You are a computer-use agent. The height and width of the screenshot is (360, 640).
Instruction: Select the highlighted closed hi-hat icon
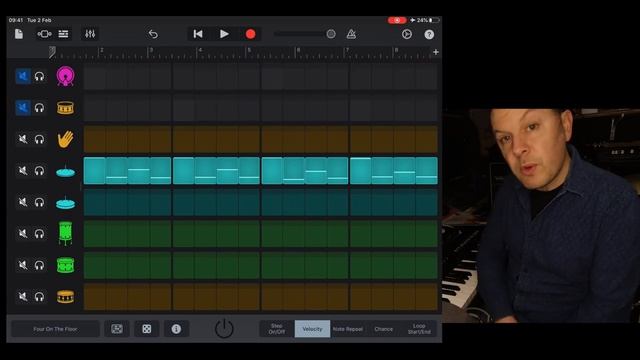pos(65,171)
